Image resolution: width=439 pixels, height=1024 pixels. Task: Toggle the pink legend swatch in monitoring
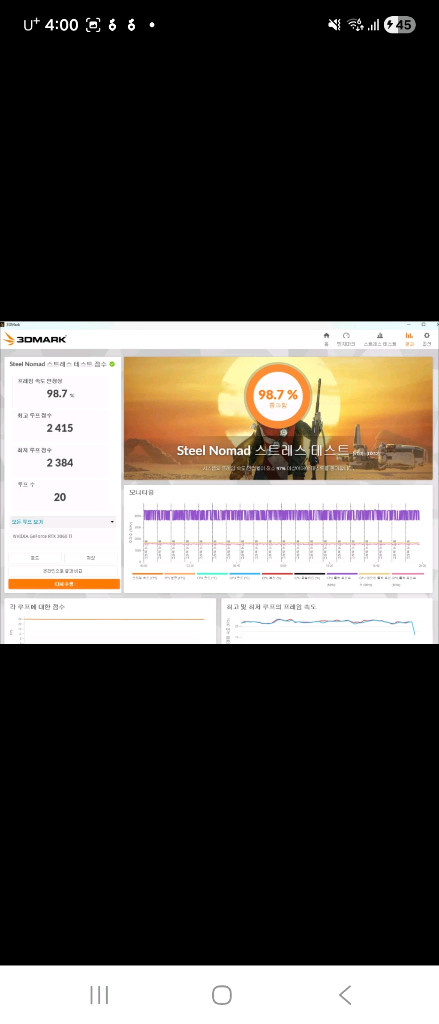point(407,574)
